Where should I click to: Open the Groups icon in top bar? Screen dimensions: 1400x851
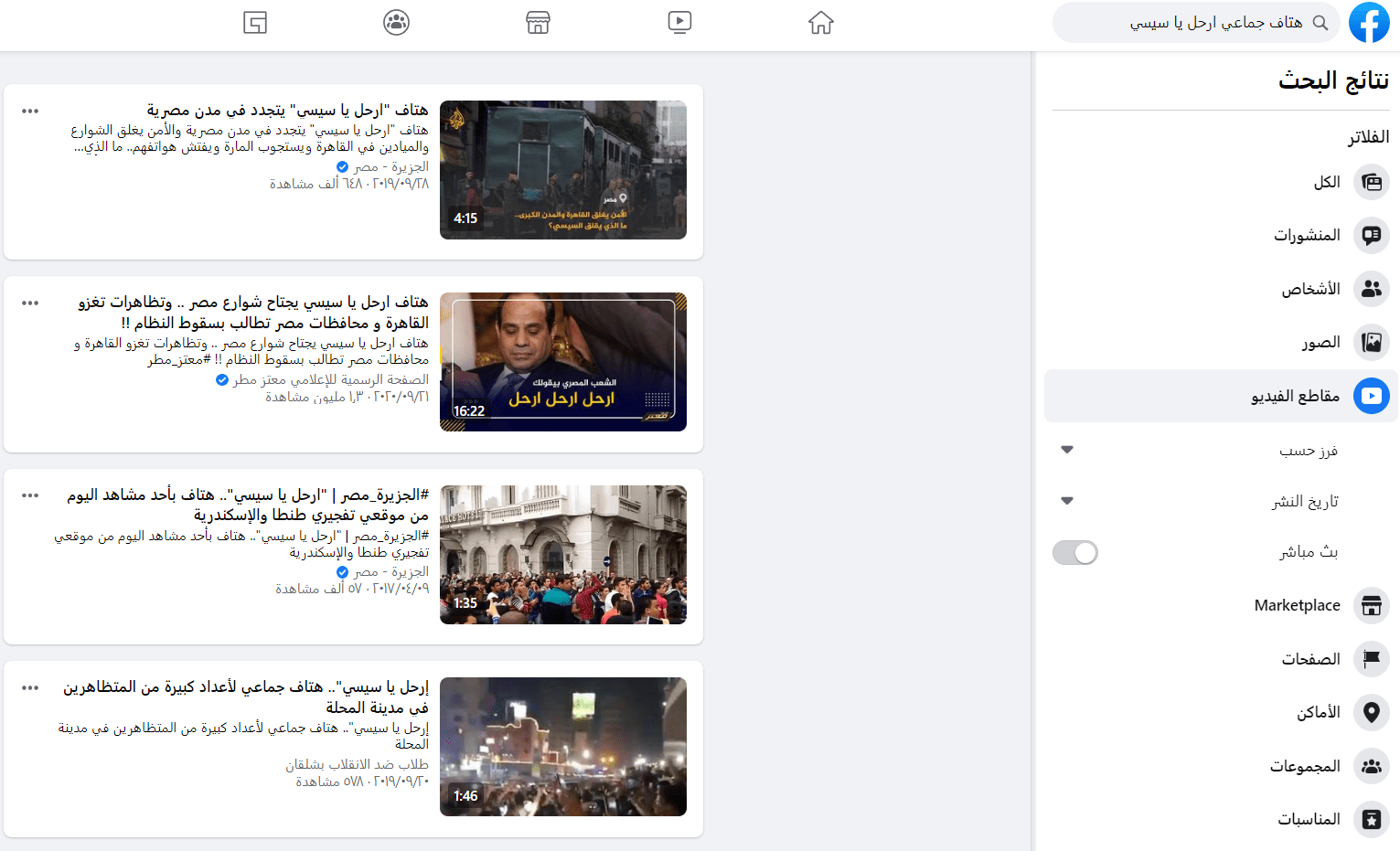click(396, 22)
